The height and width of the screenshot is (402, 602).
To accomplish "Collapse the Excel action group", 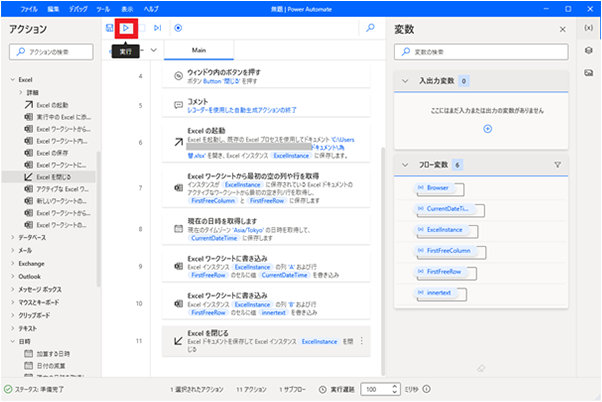I will click(x=13, y=79).
